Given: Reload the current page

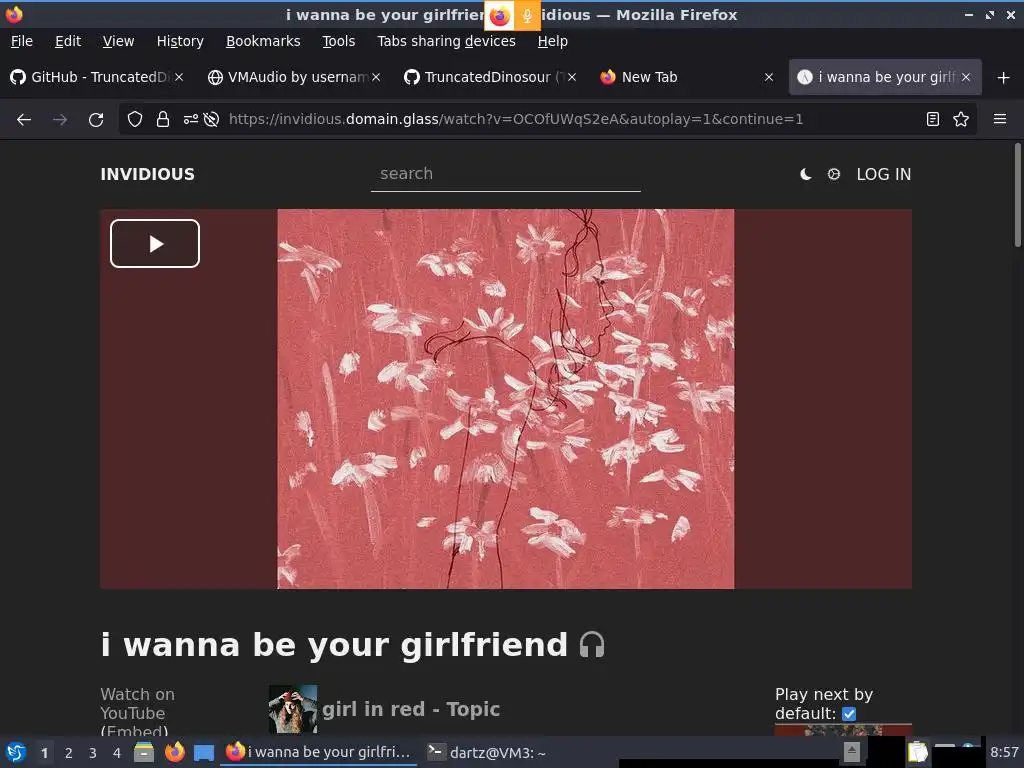Looking at the screenshot, I should tap(96, 120).
